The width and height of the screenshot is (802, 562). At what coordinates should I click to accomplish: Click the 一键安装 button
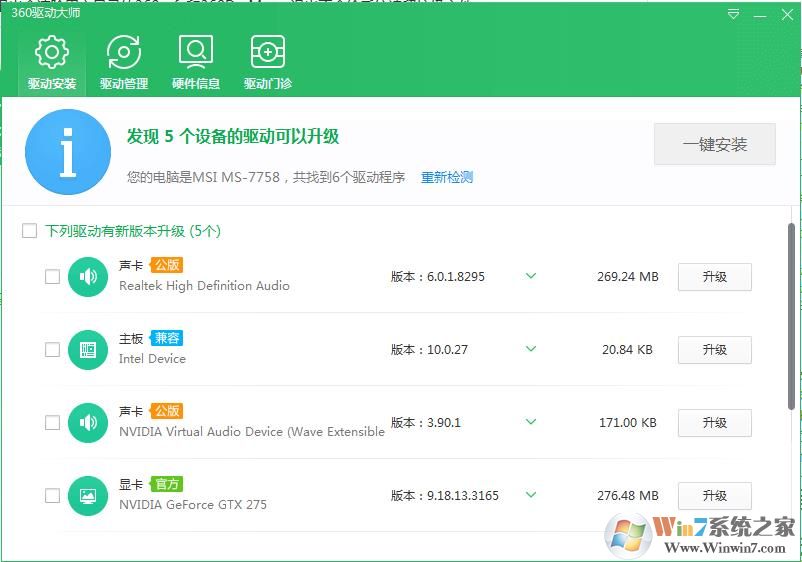pyautogui.click(x=714, y=144)
